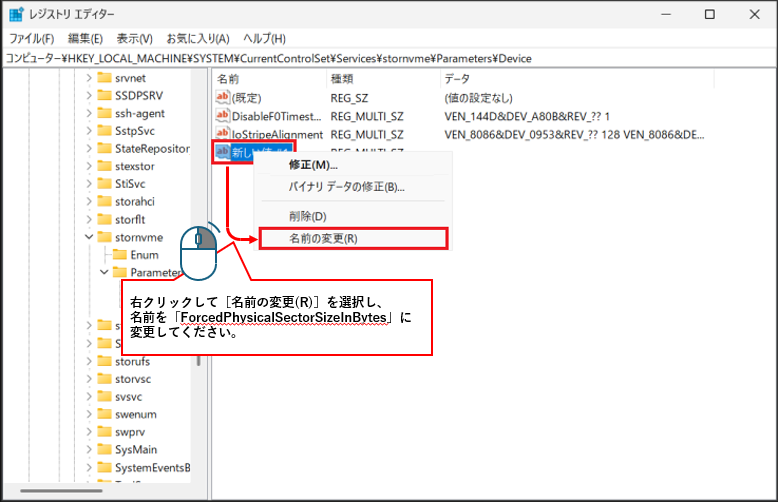Collapse the Parameters key

[x=104, y=272]
